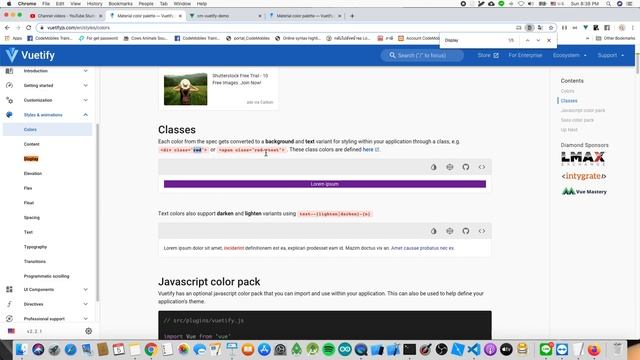Click the Vue Mastery sponsor logo
Screen dimensions: 640x360
click(x=584, y=191)
